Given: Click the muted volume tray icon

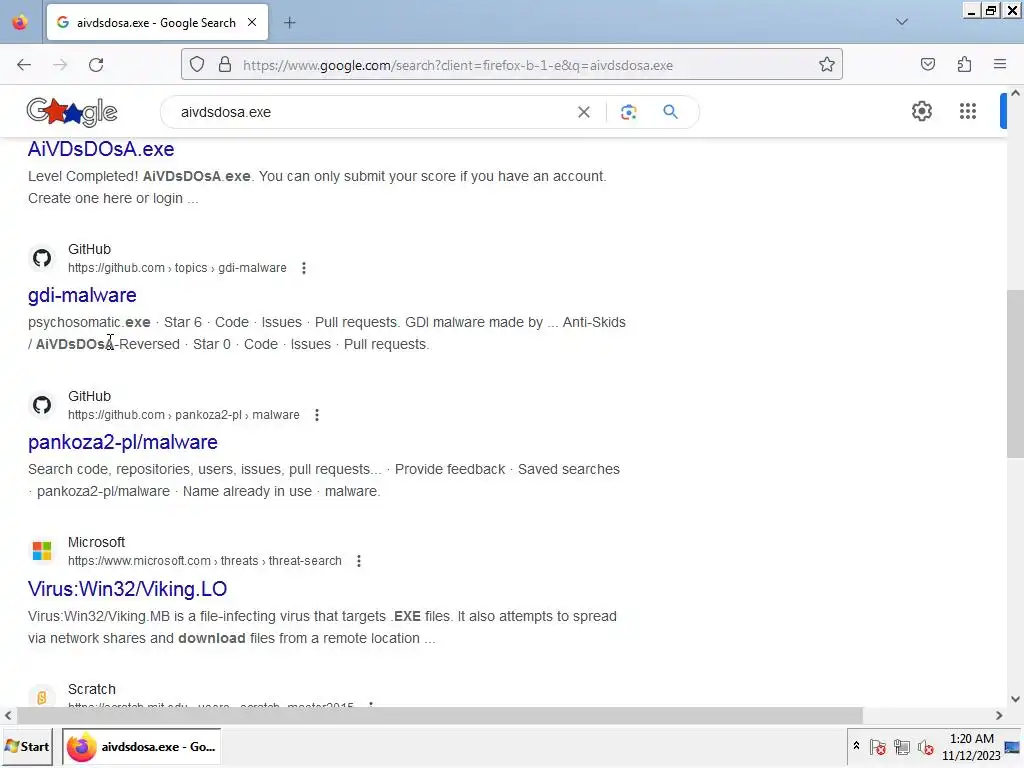Looking at the screenshot, I should click(925, 747).
